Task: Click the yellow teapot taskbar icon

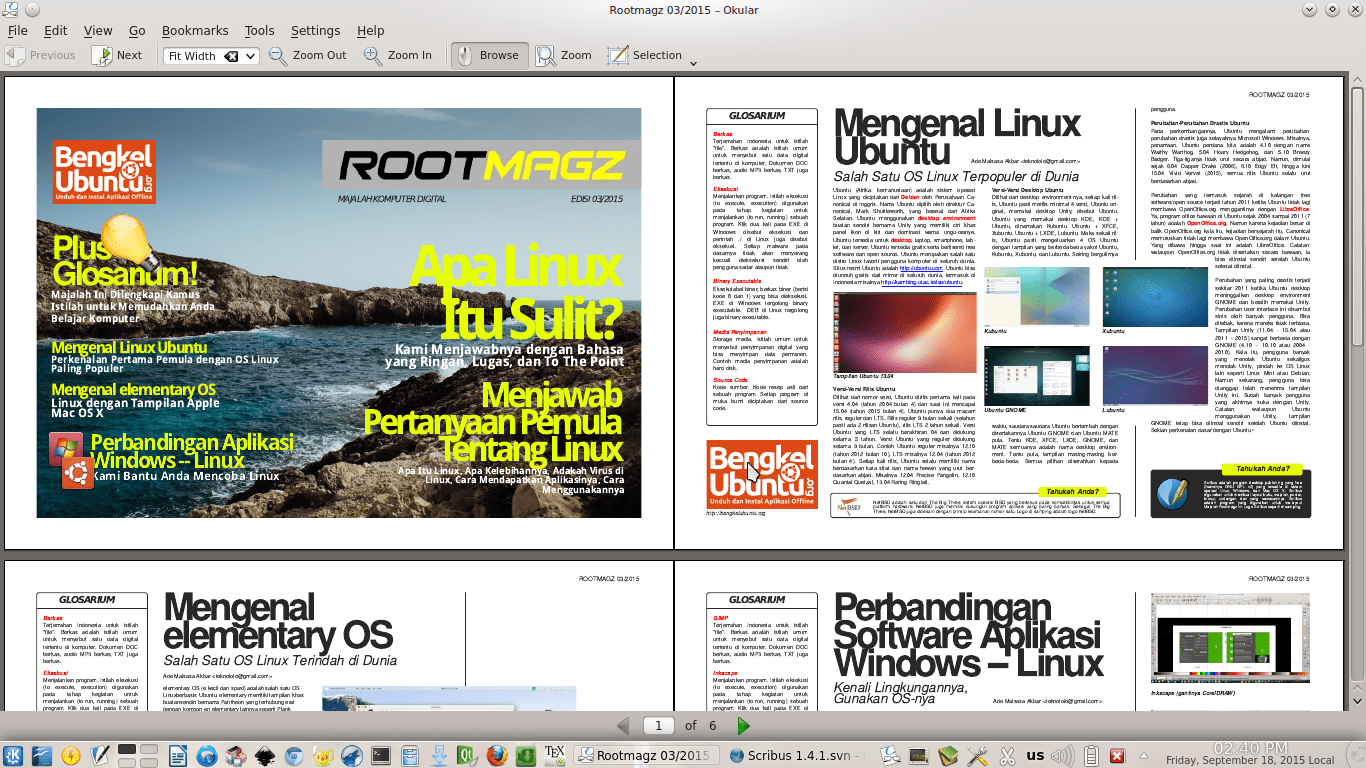Action: (x=323, y=755)
